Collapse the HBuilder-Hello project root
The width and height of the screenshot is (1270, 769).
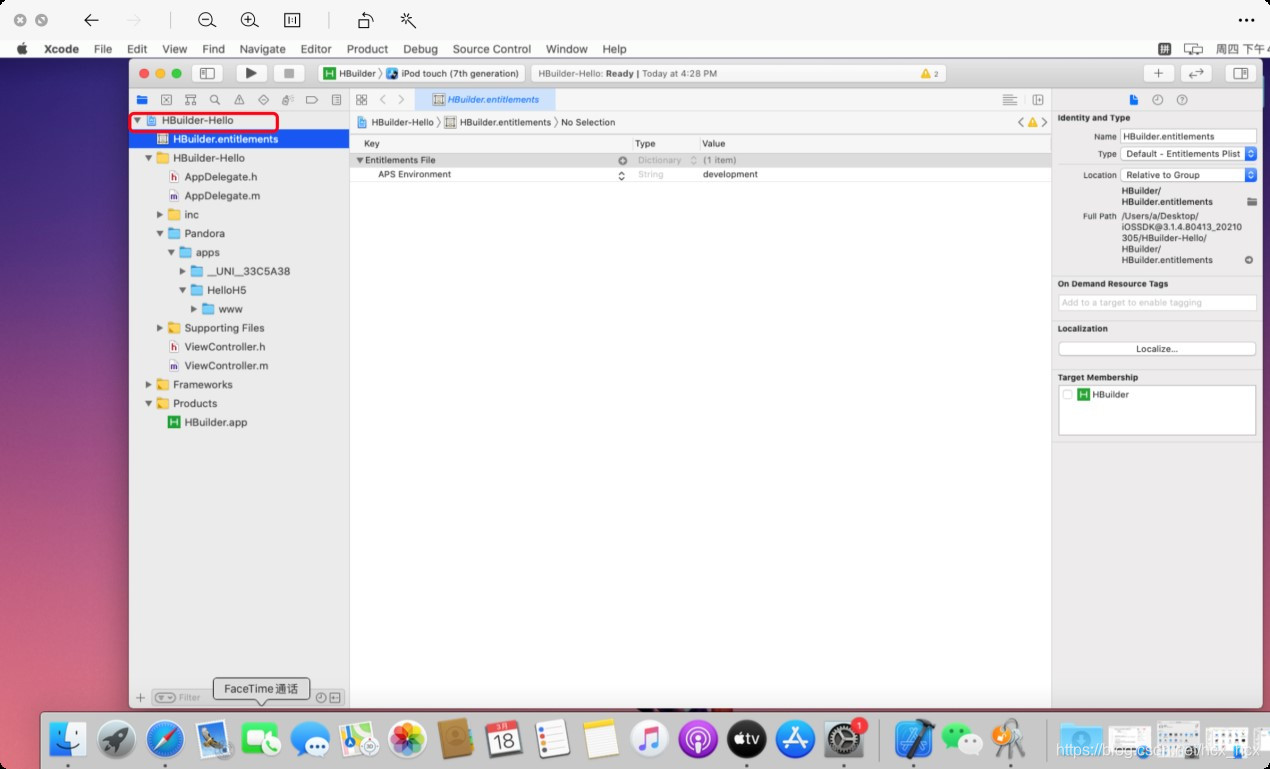point(137,120)
